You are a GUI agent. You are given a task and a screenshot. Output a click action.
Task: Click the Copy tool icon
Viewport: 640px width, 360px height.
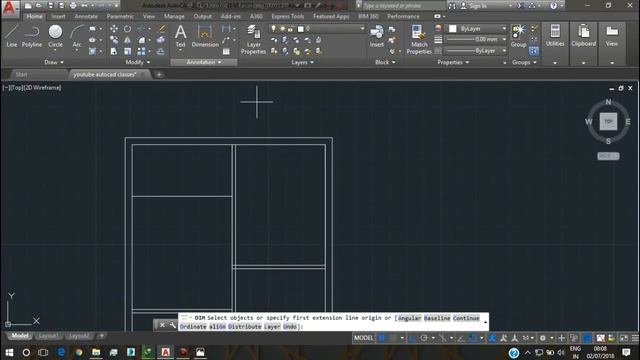[x=114, y=40]
